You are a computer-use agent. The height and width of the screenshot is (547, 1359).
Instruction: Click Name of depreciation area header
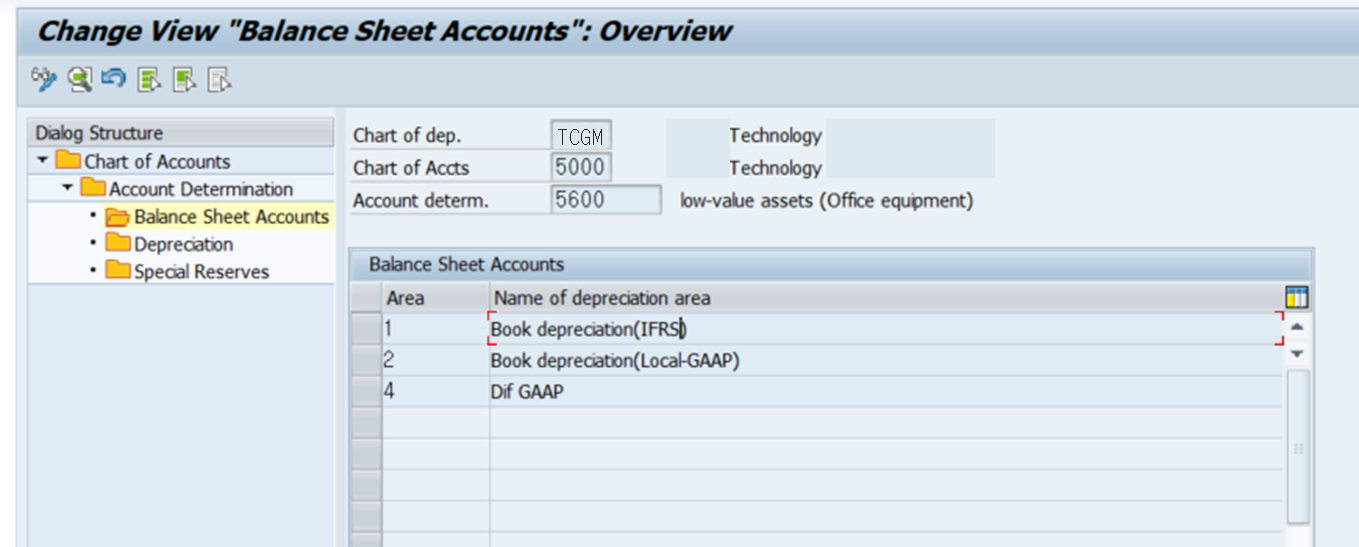(886, 298)
